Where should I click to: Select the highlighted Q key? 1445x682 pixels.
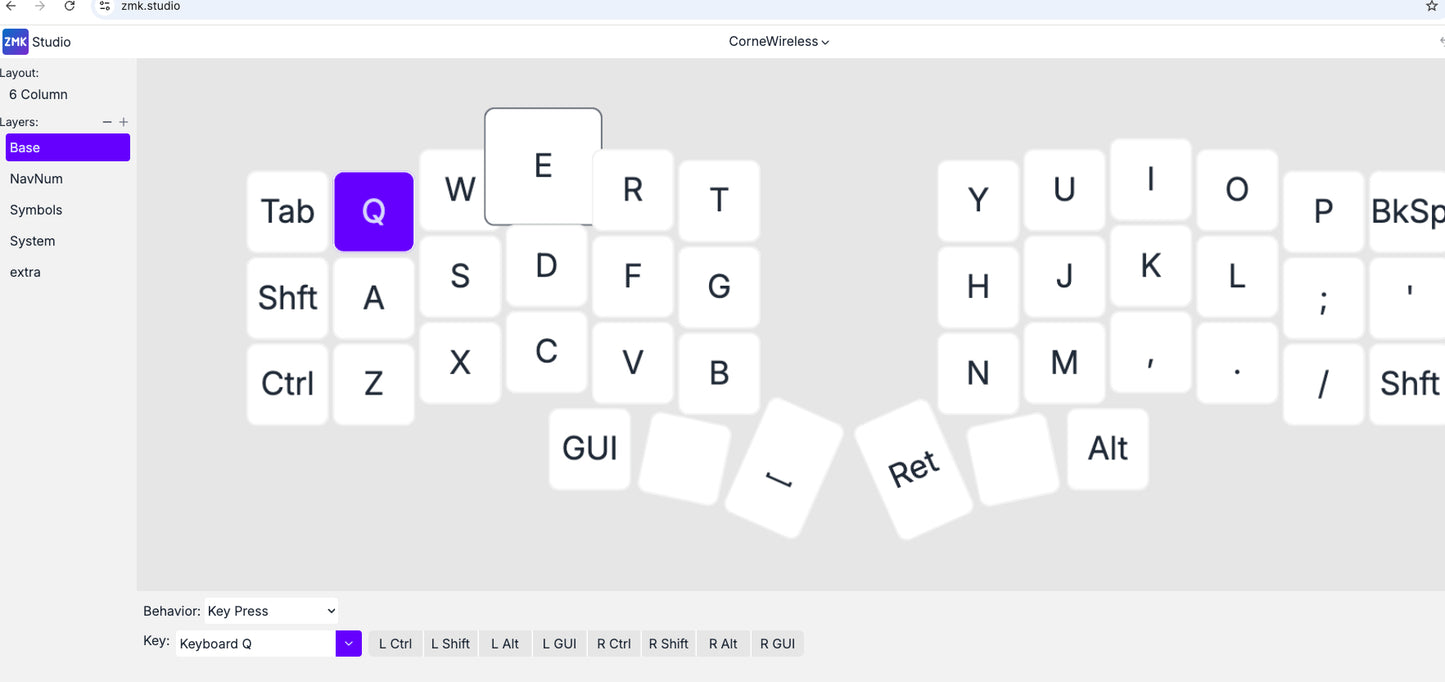pyautogui.click(x=373, y=211)
